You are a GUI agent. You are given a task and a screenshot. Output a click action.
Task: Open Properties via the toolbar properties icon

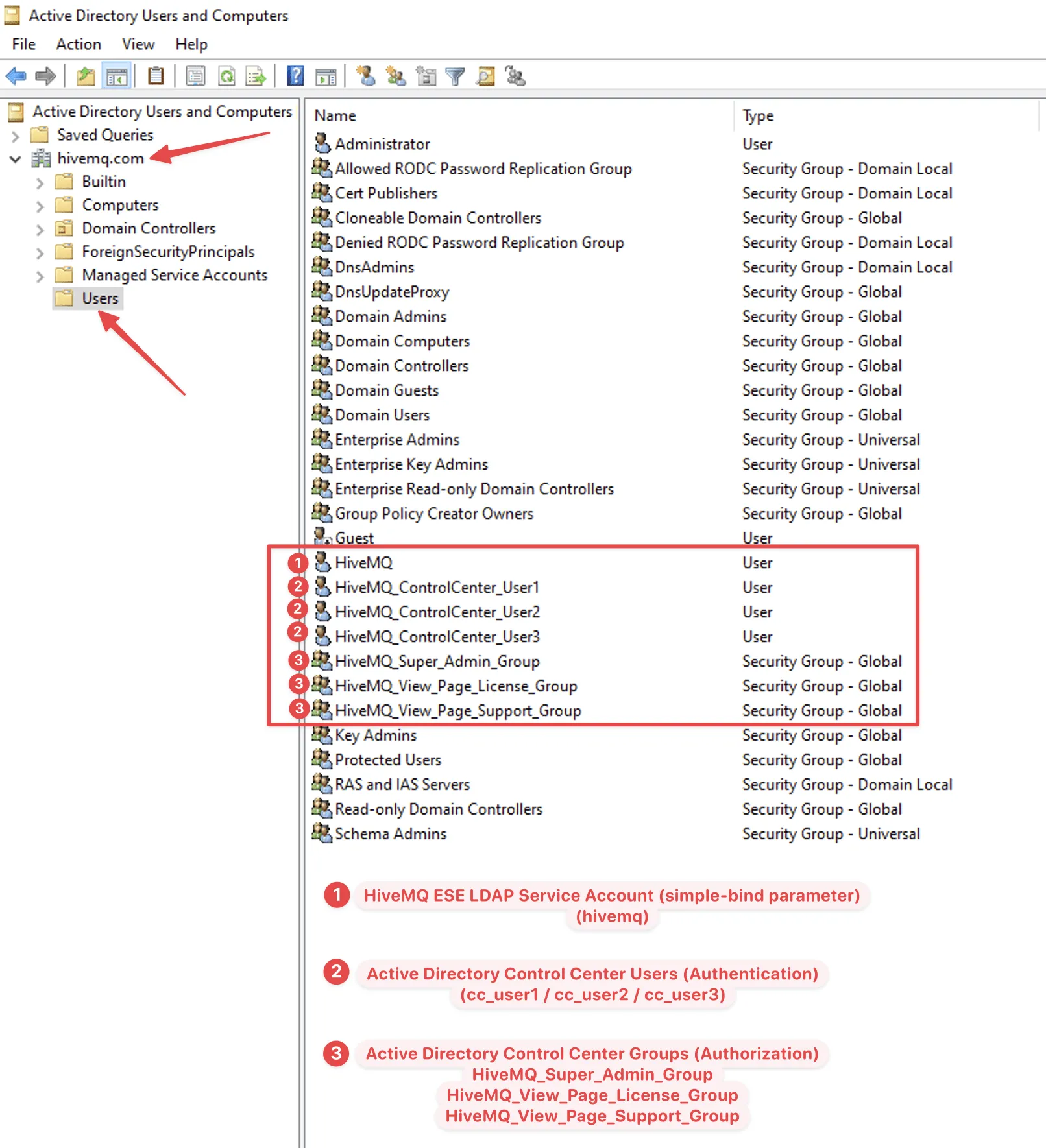(195, 77)
